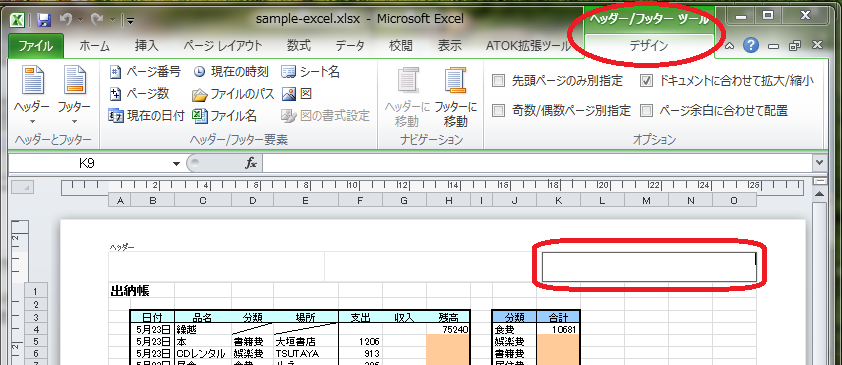Open the フッター preset dropdown
Viewport: 842px width, 365px height.
74,97
